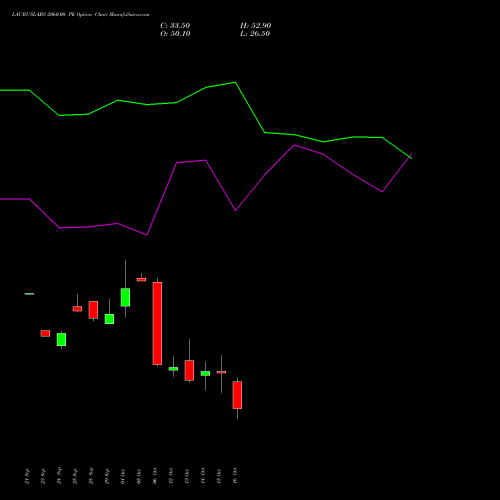Screen dimensions: 500x500
Task: Click the red candle above 13 Oct
Action: [x=189, y=370]
